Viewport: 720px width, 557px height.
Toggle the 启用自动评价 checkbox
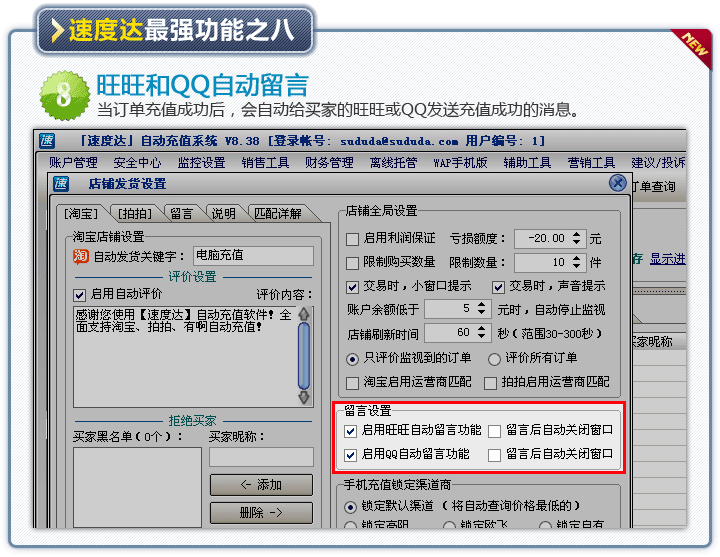click(x=79, y=295)
